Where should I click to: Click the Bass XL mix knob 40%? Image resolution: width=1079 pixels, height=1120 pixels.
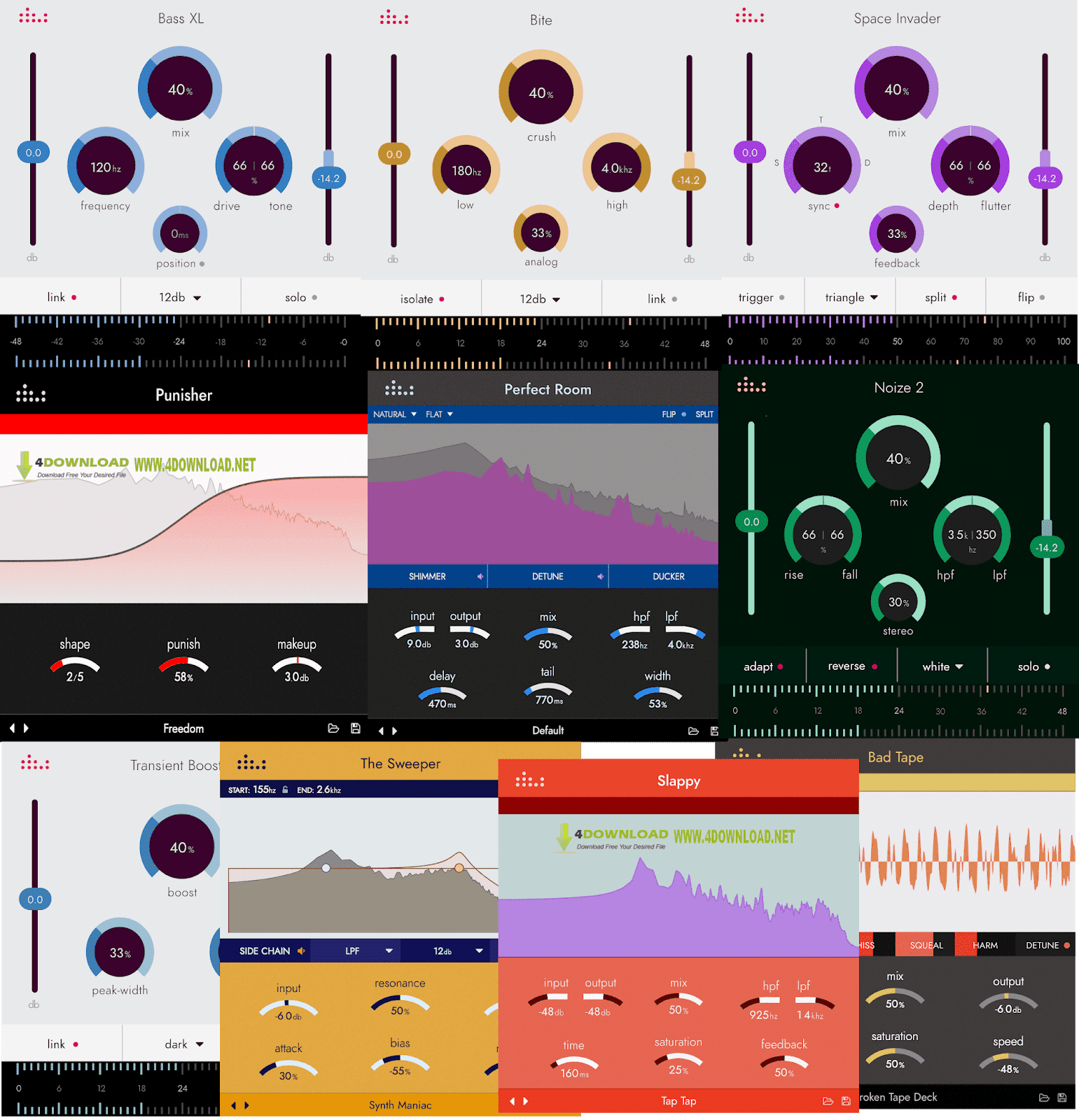180,89
